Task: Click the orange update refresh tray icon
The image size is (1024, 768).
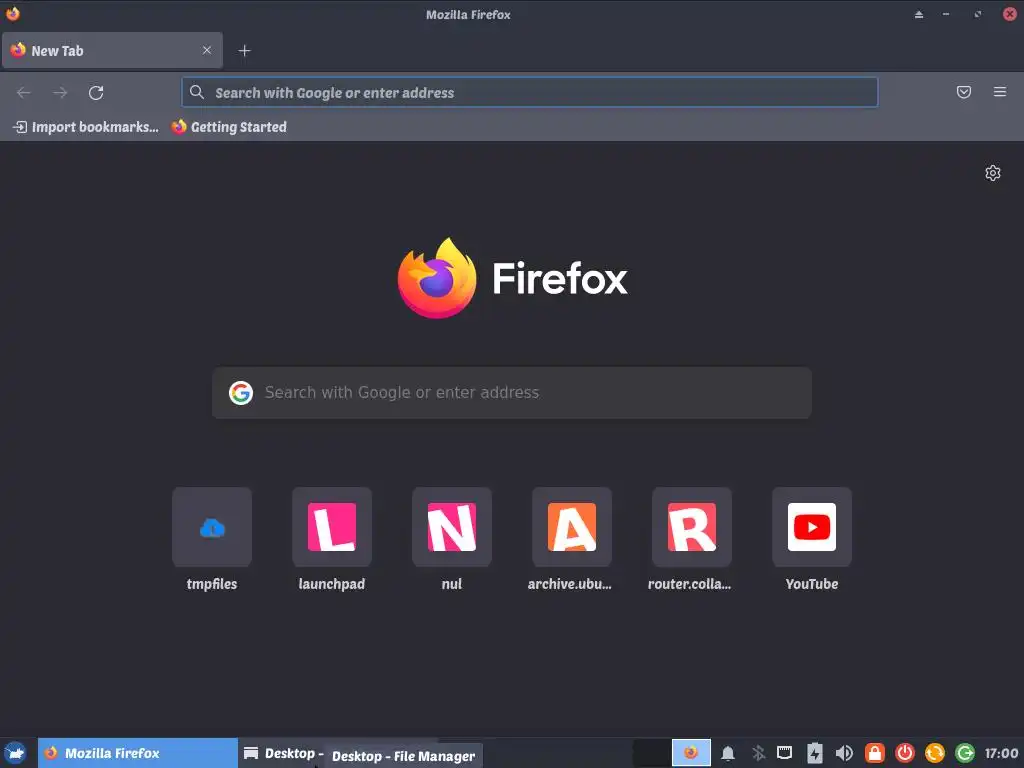Action: coord(935,753)
